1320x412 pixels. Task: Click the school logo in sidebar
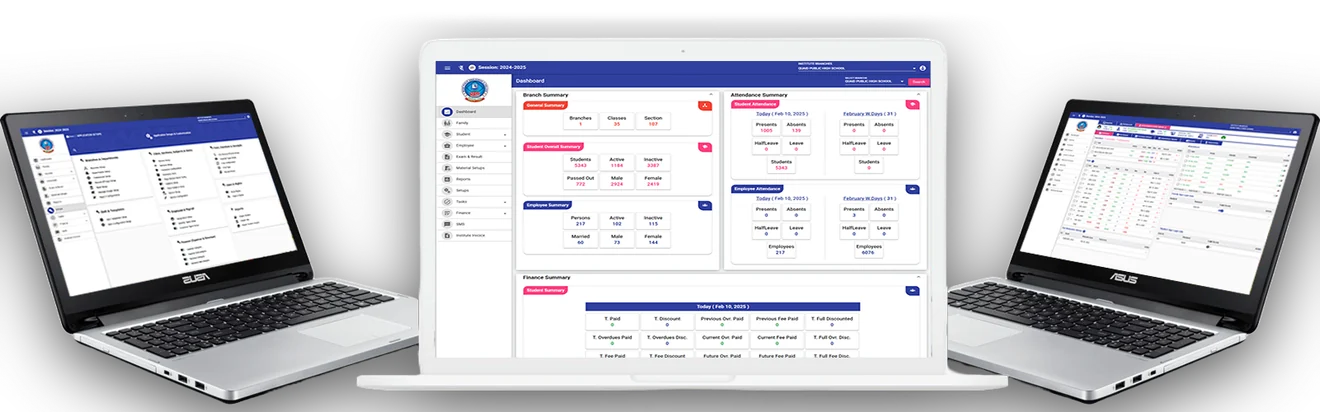(x=475, y=90)
